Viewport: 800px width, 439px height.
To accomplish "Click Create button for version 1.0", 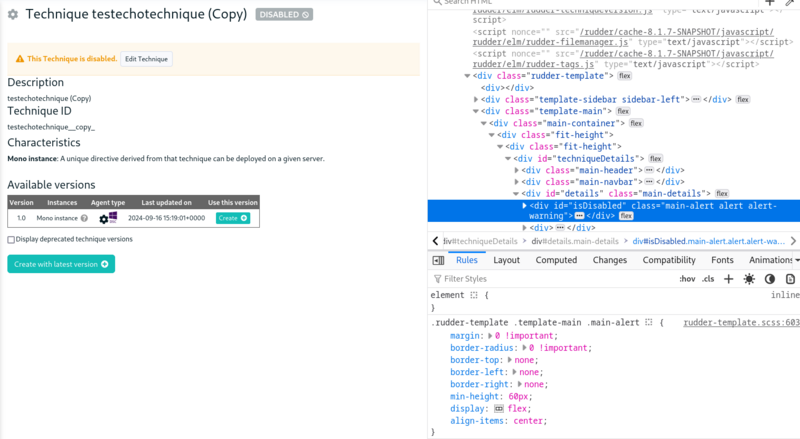I will click(x=233, y=218).
